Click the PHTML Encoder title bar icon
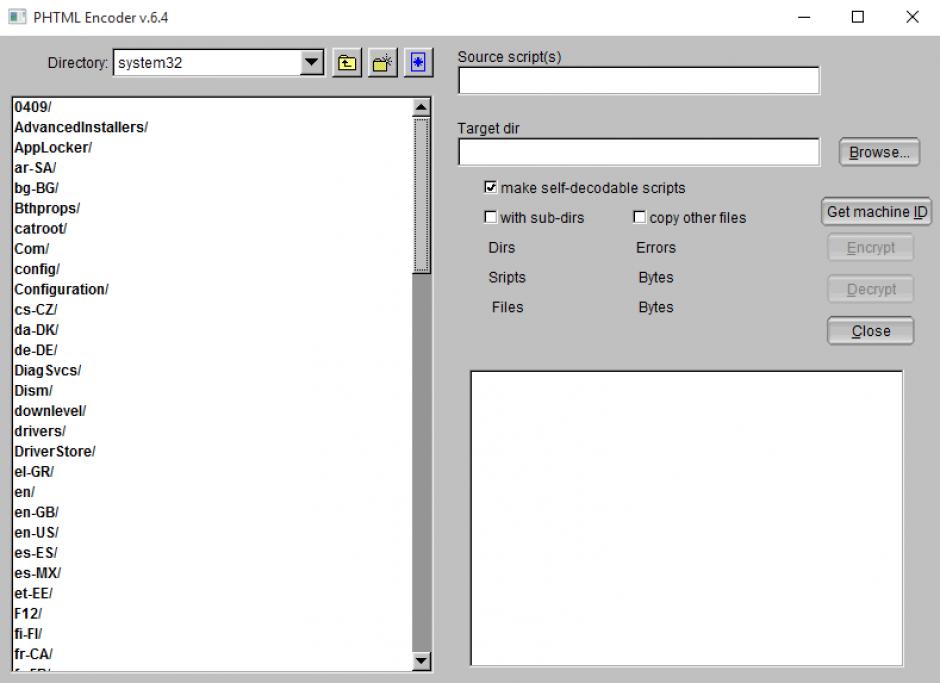The image size is (940, 683). pyautogui.click(x=14, y=17)
